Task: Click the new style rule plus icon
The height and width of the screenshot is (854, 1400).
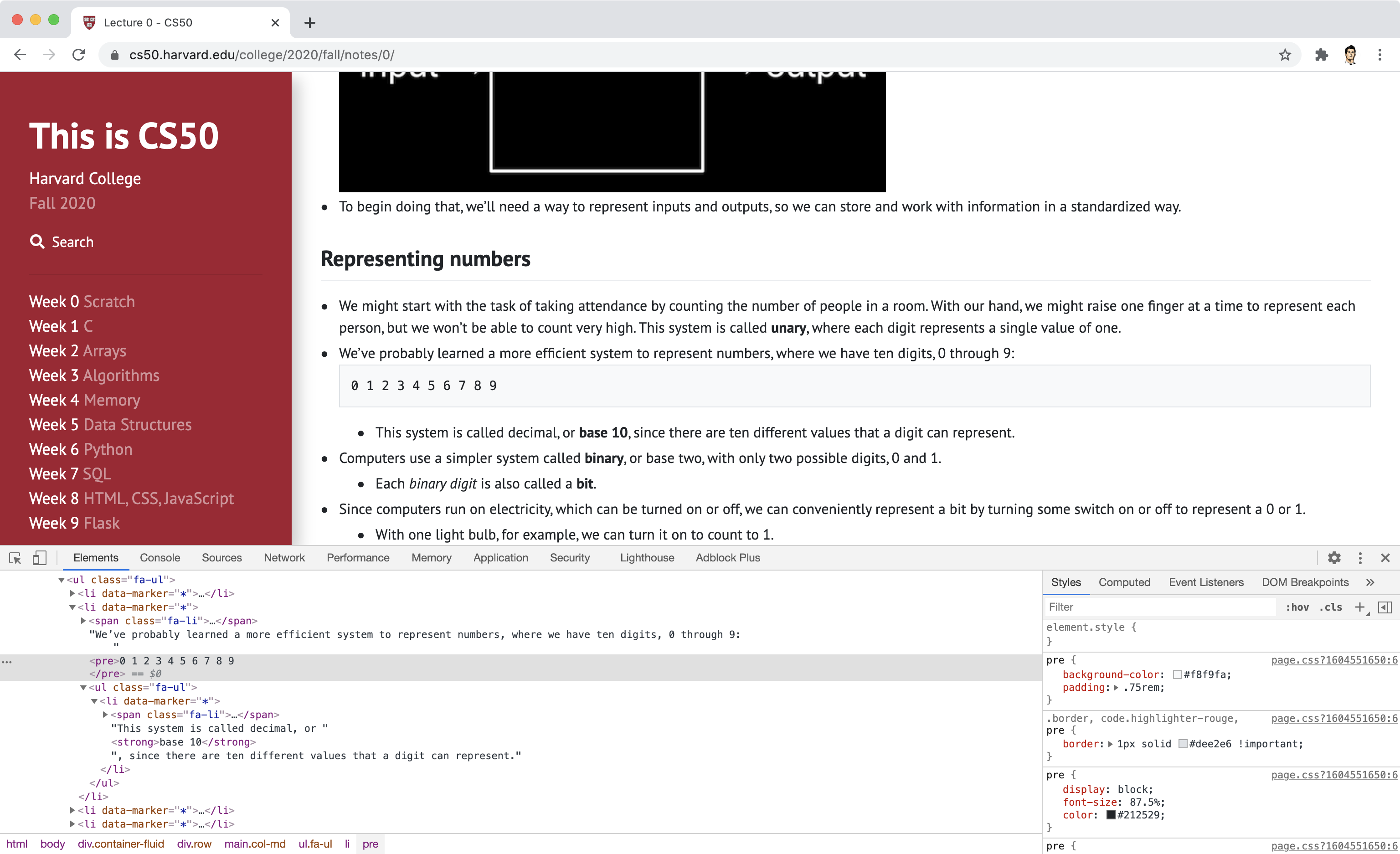Action: point(1359,607)
